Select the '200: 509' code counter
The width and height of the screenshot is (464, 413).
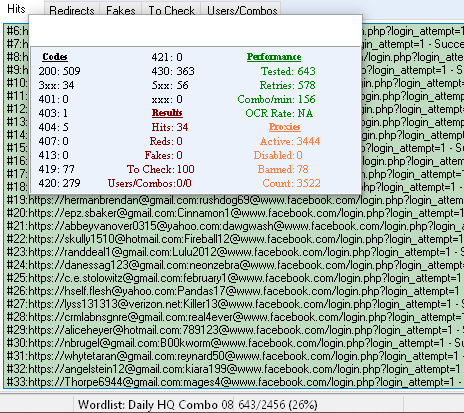[x=59, y=71]
